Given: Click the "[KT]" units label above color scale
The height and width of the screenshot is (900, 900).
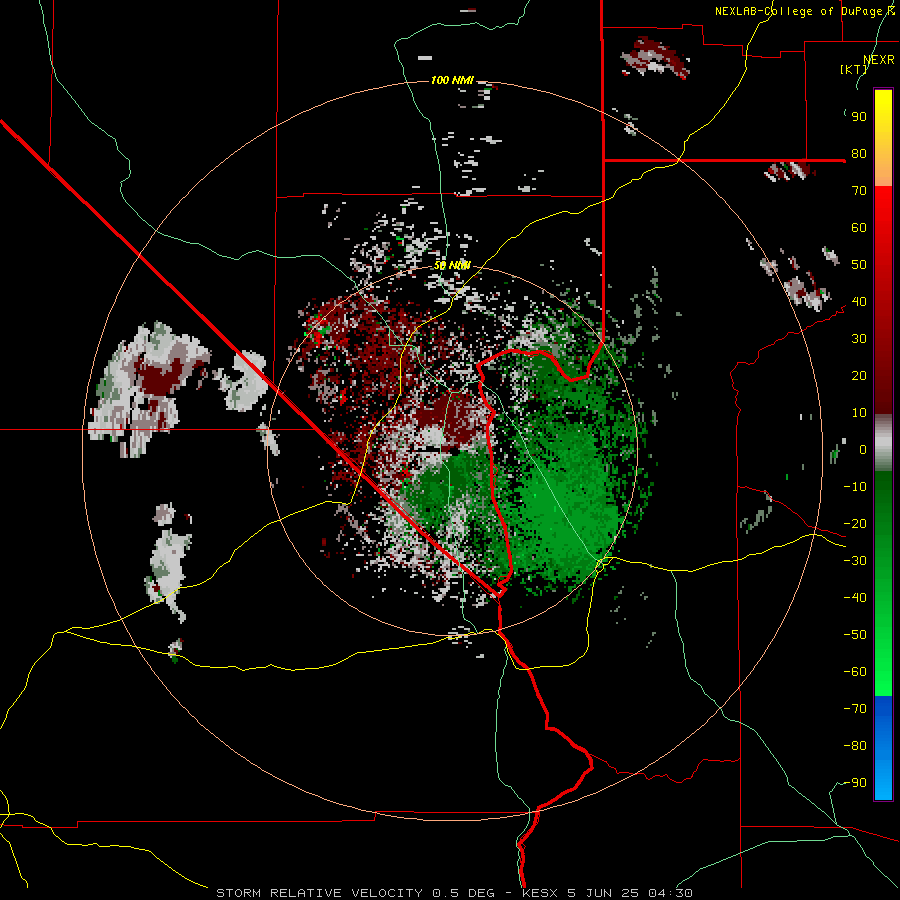Looking at the screenshot, I should pyautogui.click(x=853, y=69).
